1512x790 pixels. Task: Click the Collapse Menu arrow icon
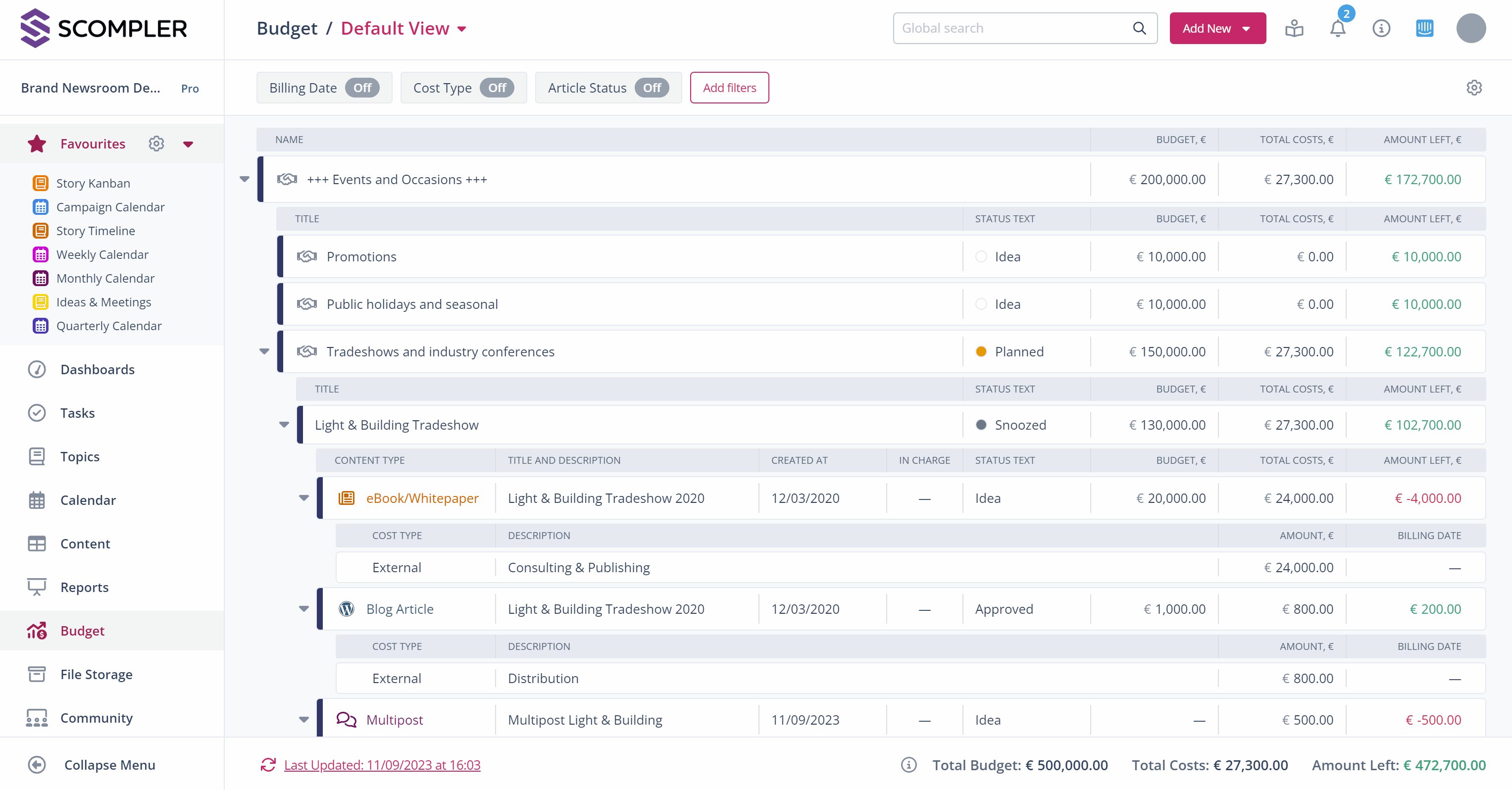[37, 765]
